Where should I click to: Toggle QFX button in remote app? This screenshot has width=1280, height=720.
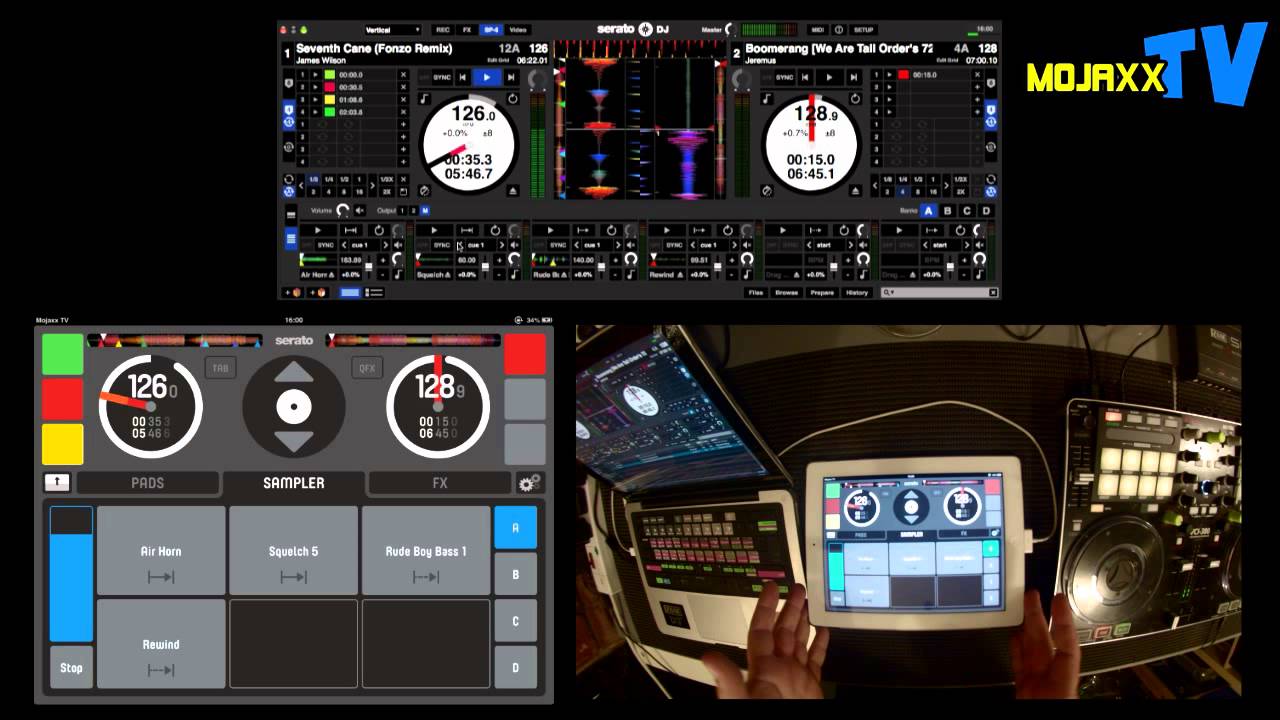coord(367,368)
